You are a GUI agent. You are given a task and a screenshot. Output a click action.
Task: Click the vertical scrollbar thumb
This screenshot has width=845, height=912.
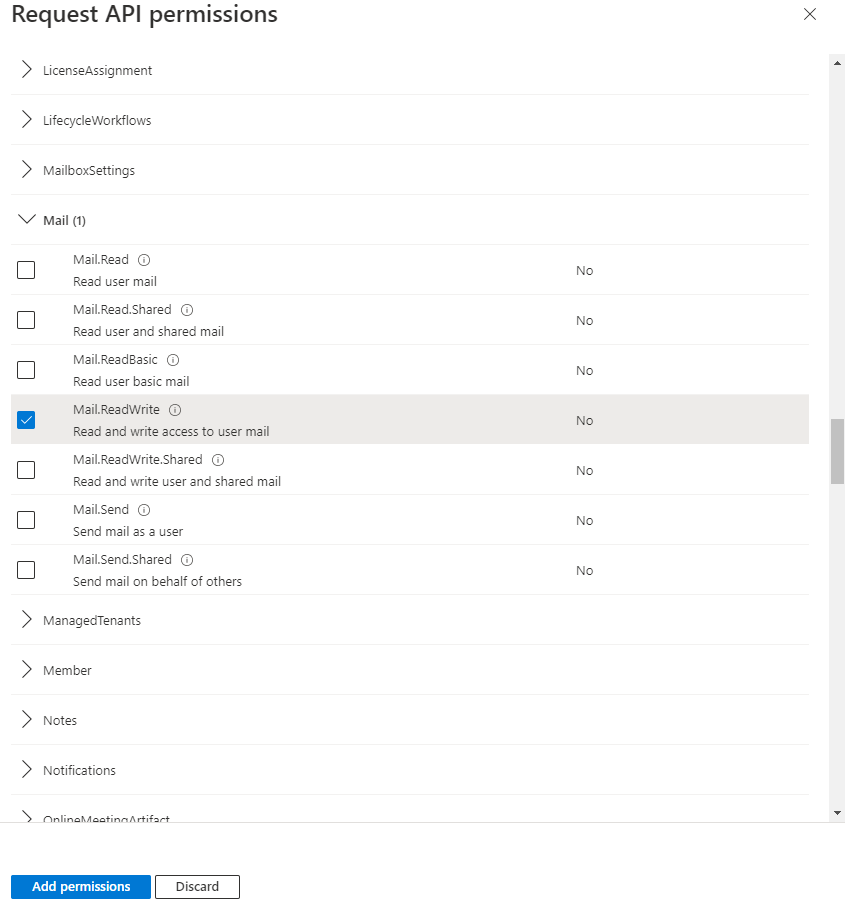click(x=837, y=451)
